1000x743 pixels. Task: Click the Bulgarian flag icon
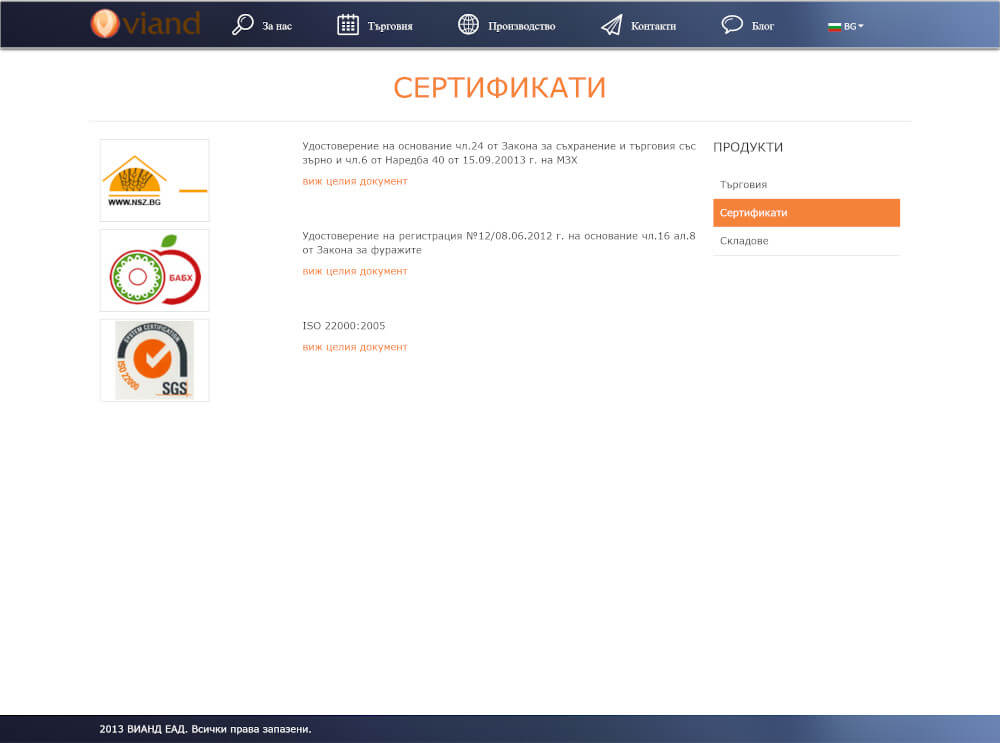tap(834, 27)
